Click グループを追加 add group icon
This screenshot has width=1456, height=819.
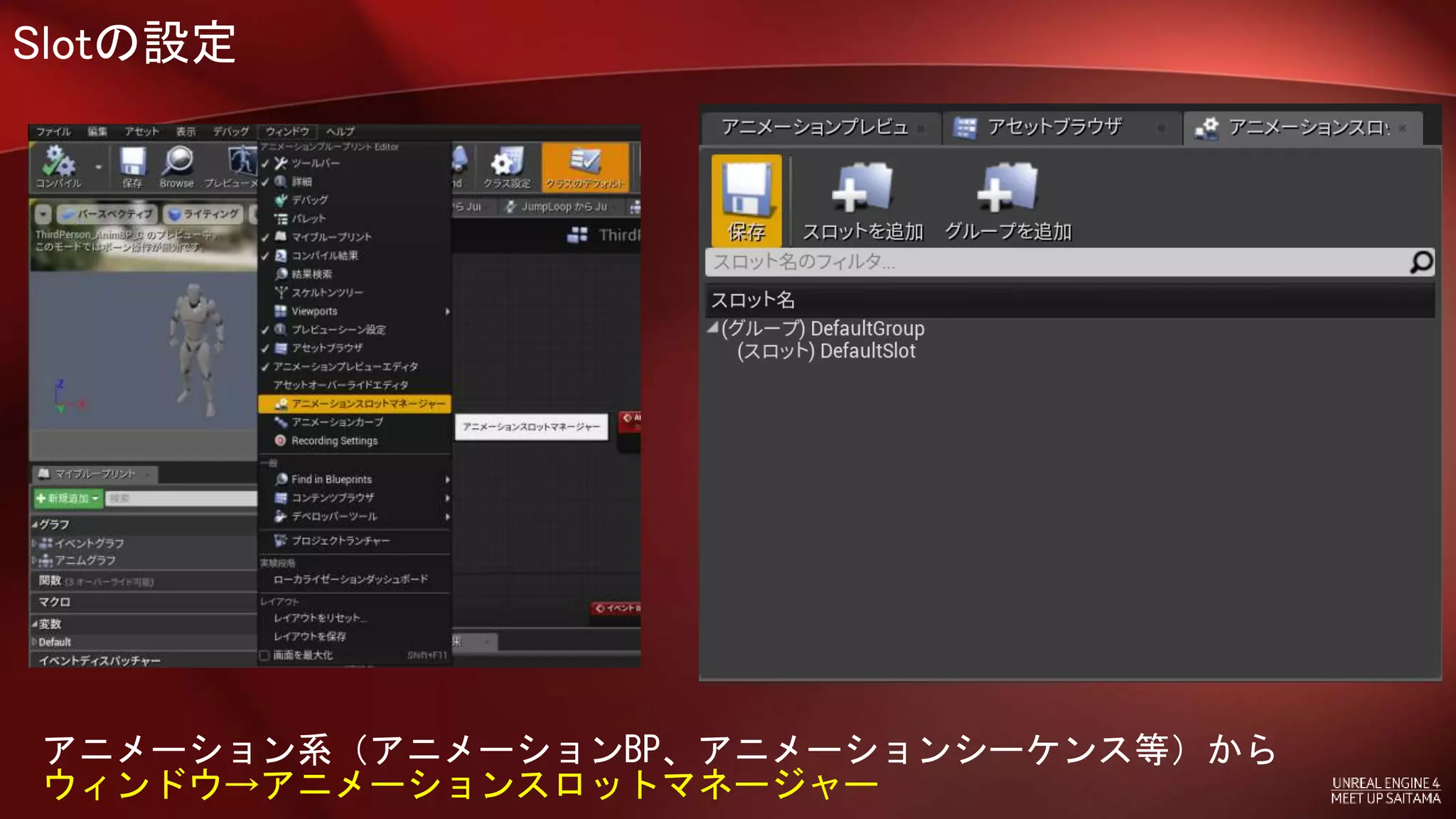[x=1007, y=189]
